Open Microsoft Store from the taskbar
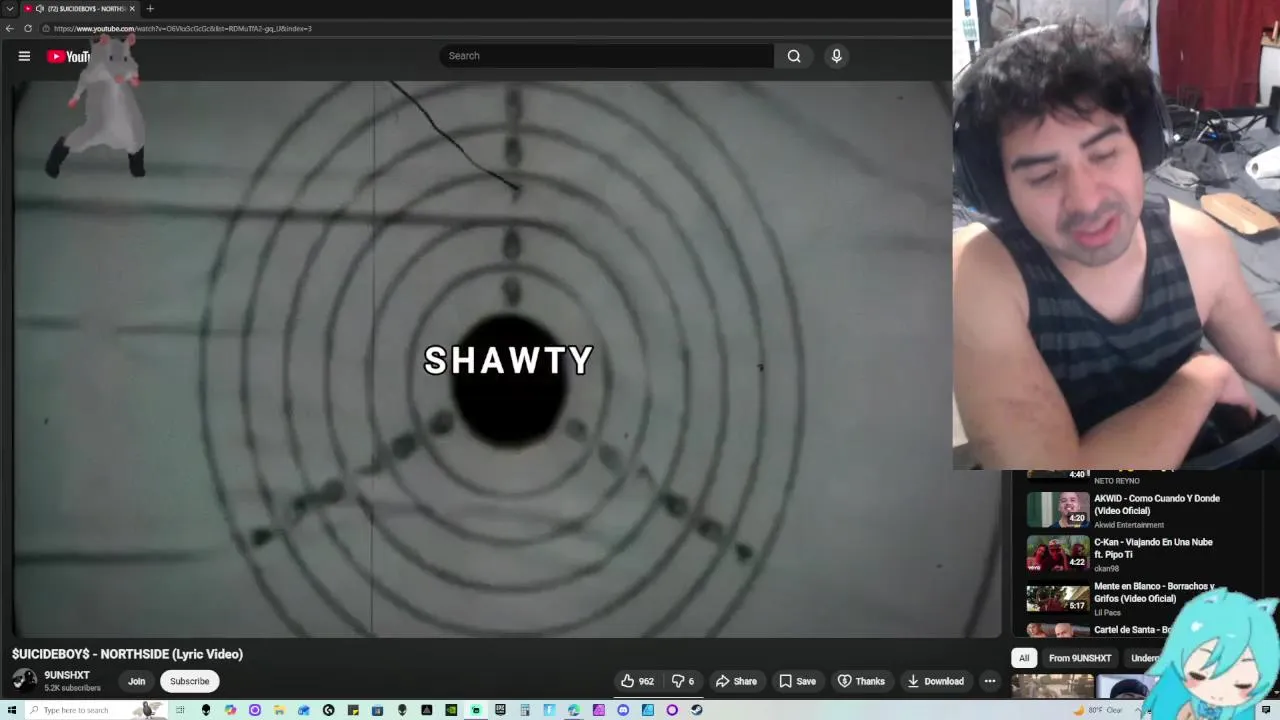 (377, 710)
